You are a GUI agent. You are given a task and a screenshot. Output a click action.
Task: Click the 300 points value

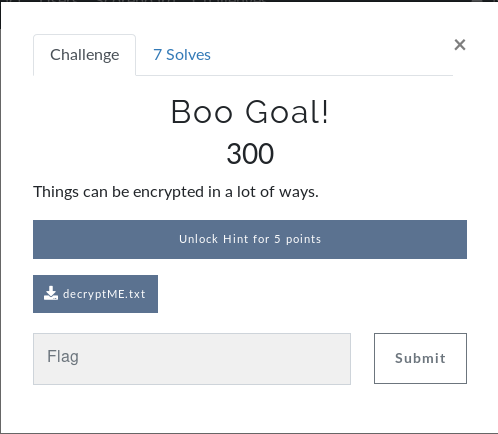coord(250,154)
